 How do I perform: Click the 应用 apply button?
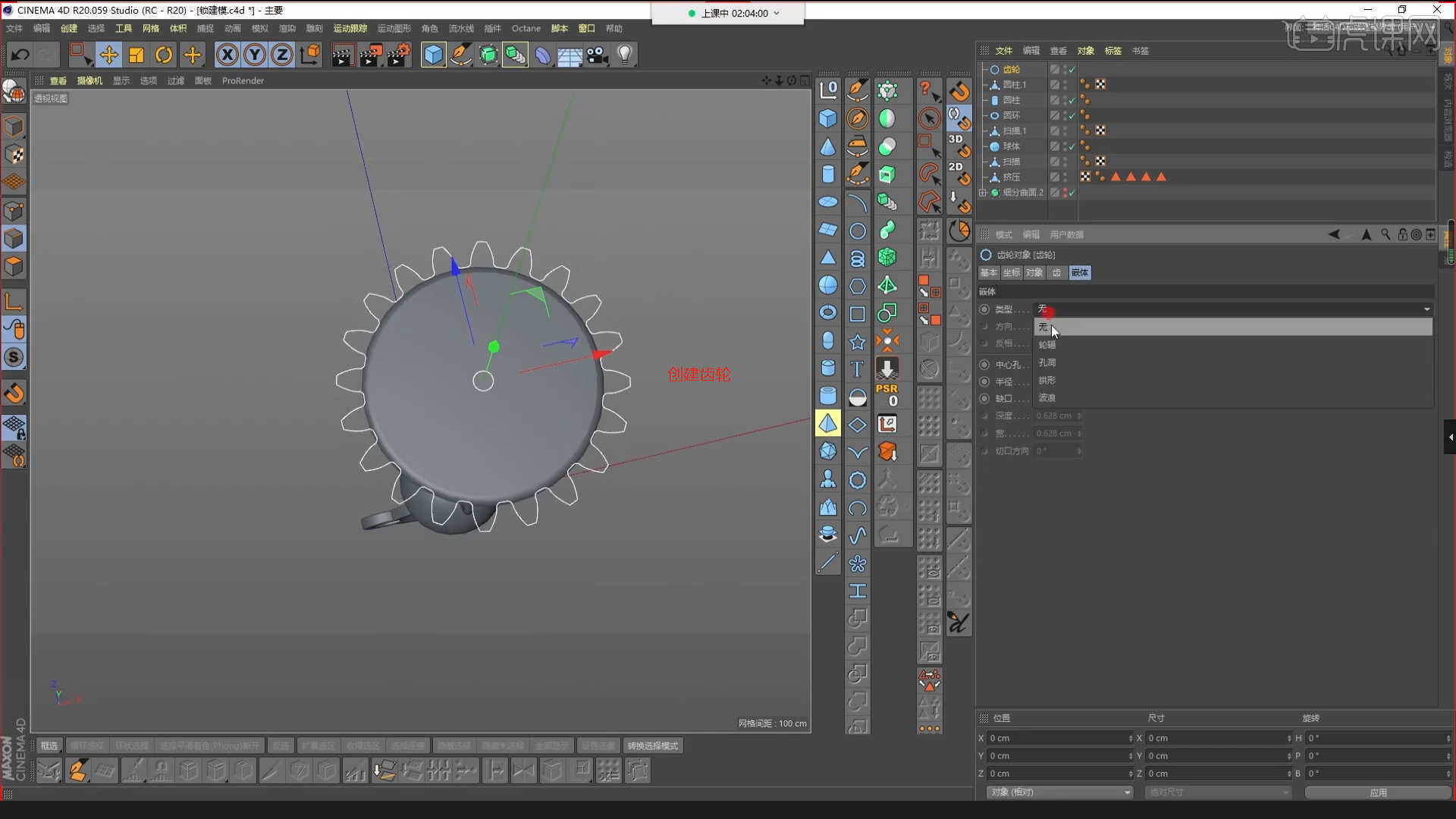pos(1378,792)
